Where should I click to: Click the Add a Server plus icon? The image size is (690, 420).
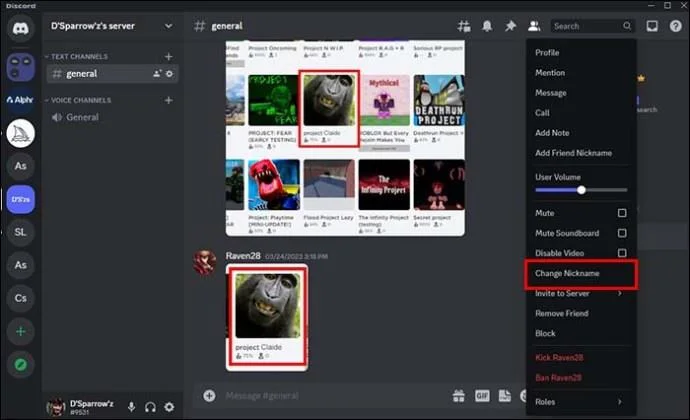point(20,331)
